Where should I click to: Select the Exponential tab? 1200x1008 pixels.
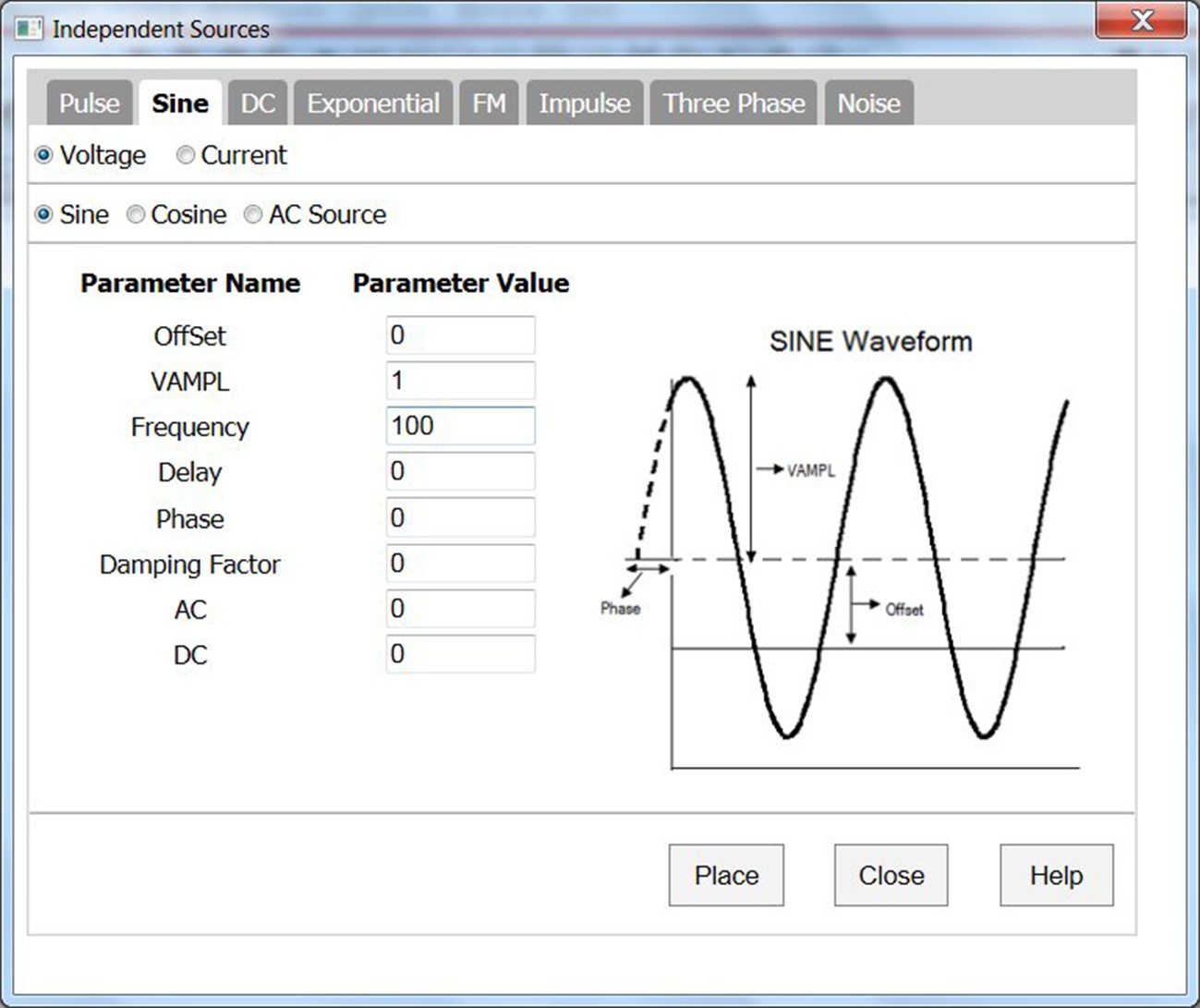pos(373,103)
